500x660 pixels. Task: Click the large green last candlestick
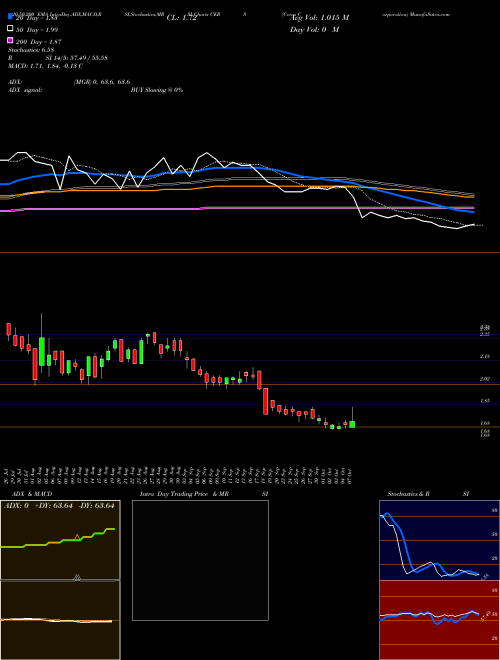[x=352, y=424]
